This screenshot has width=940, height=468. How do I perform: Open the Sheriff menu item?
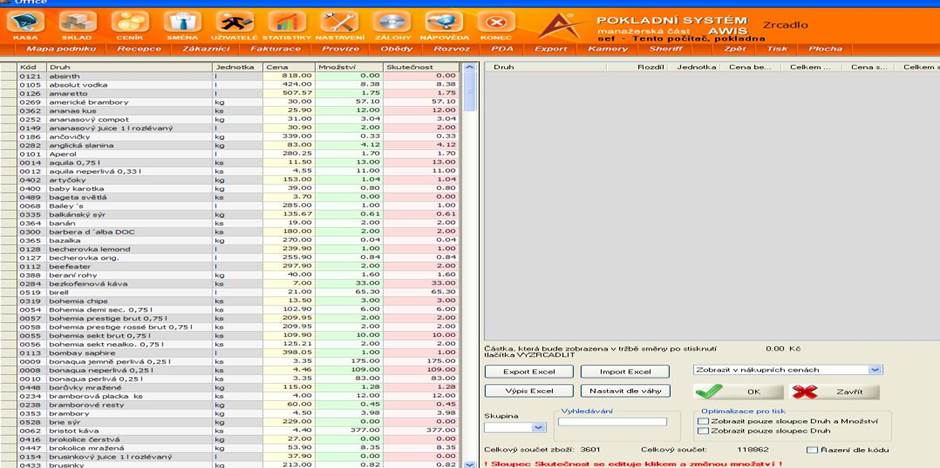pos(666,49)
